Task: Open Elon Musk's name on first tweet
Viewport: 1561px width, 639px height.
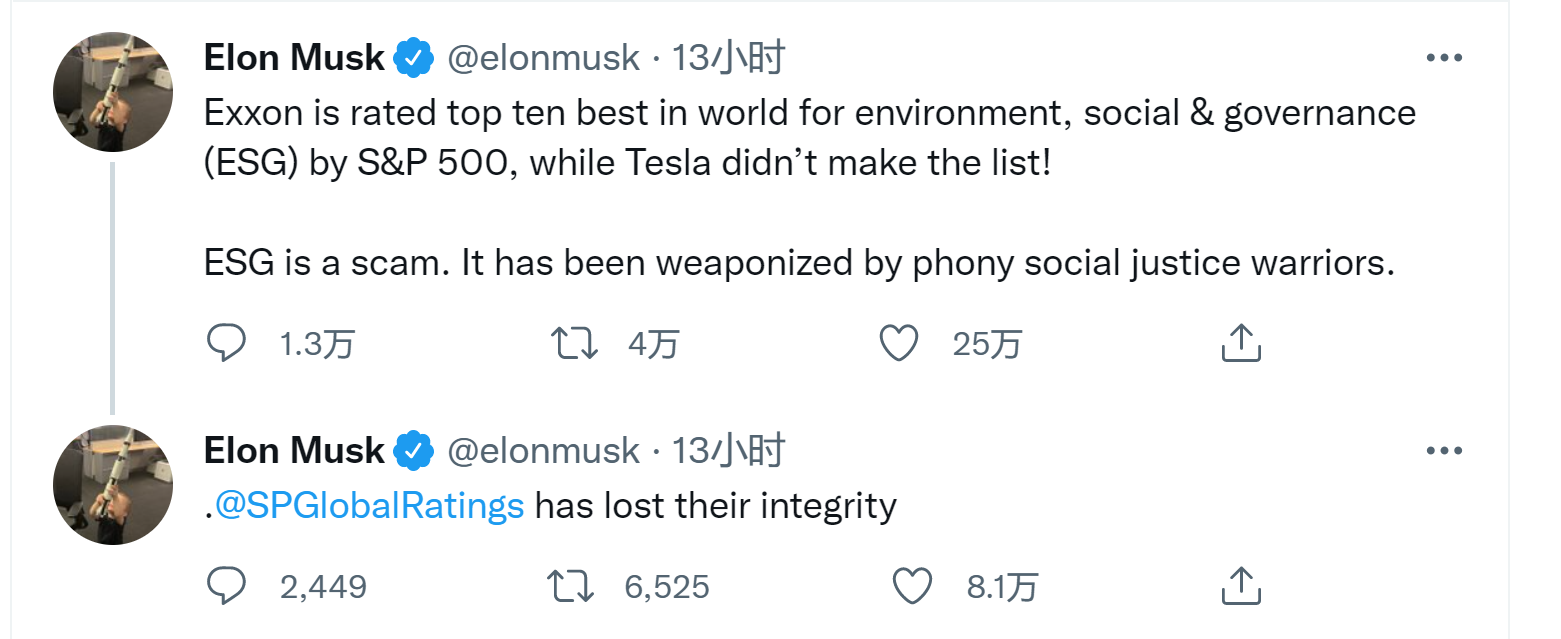Action: point(294,58)
